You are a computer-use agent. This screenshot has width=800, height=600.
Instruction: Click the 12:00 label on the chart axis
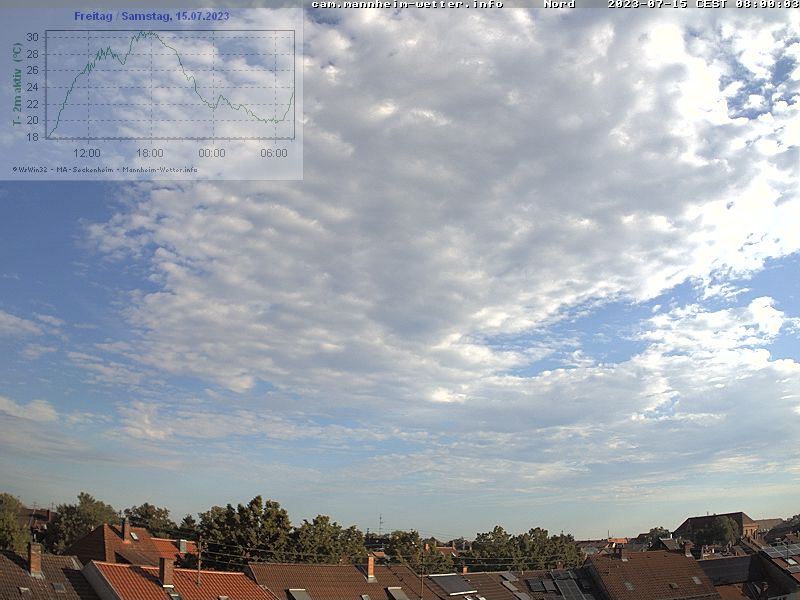[x=87, y=153]
